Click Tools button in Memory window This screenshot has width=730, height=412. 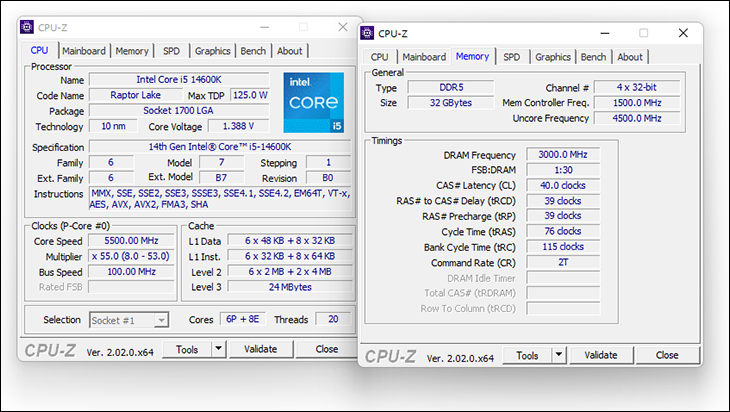coord(527,355)
